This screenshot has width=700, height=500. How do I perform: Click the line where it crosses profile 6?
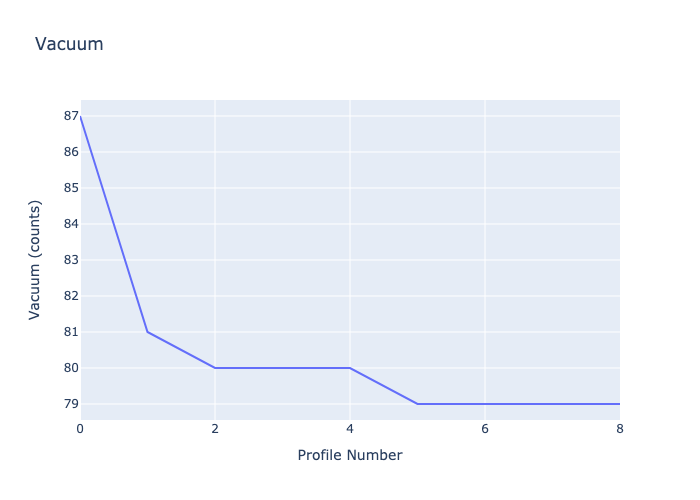[485, 404]
